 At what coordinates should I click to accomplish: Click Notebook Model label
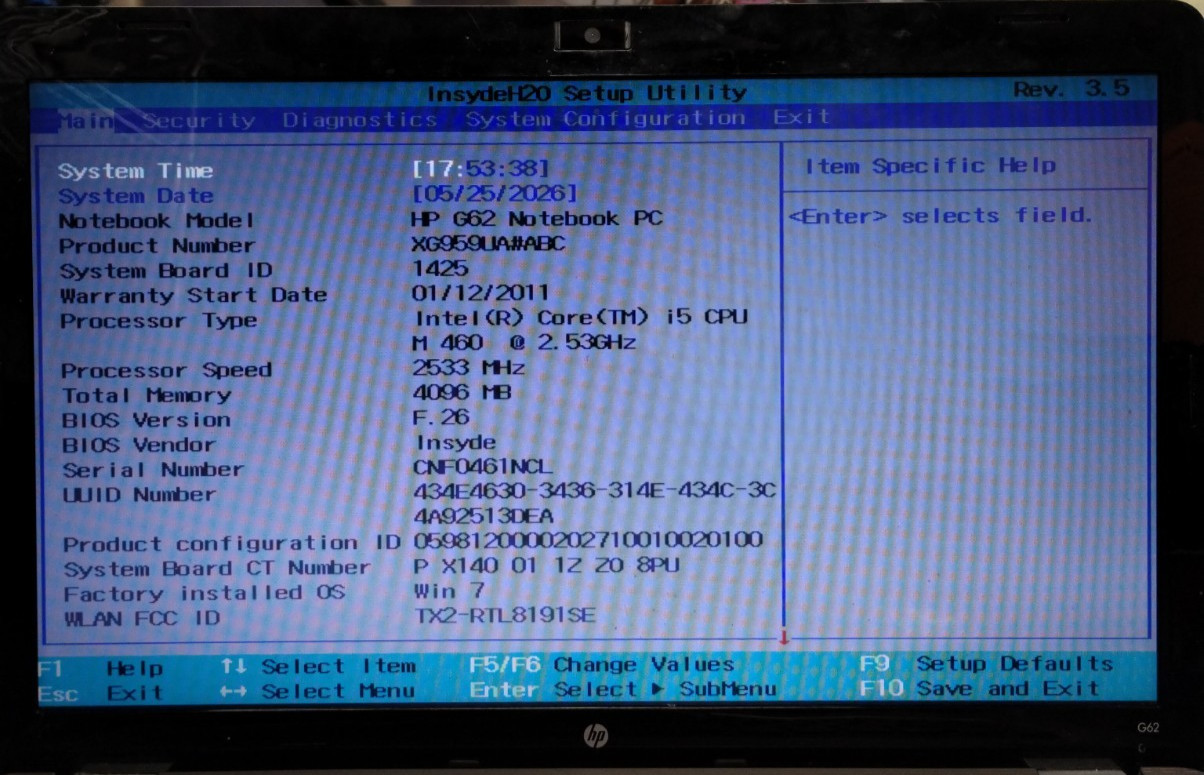click(157, 221)
